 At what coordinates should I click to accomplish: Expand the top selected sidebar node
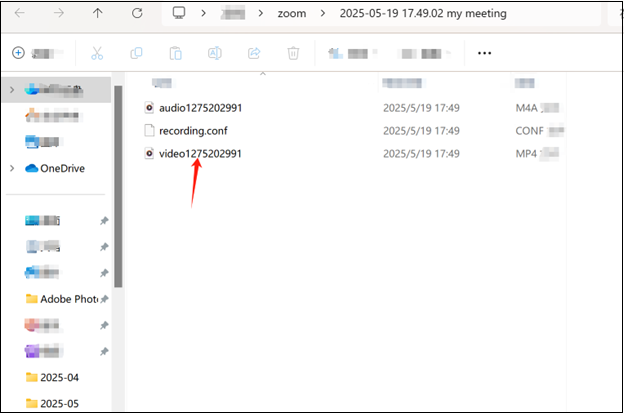tap(12, 90)
